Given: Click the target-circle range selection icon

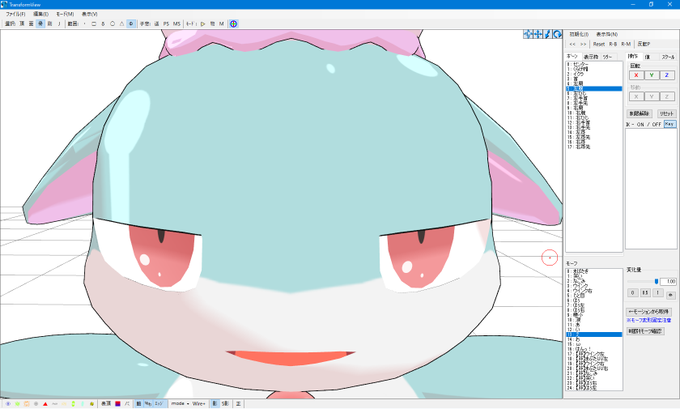Looking at the screenshot, I should (131, 24).
